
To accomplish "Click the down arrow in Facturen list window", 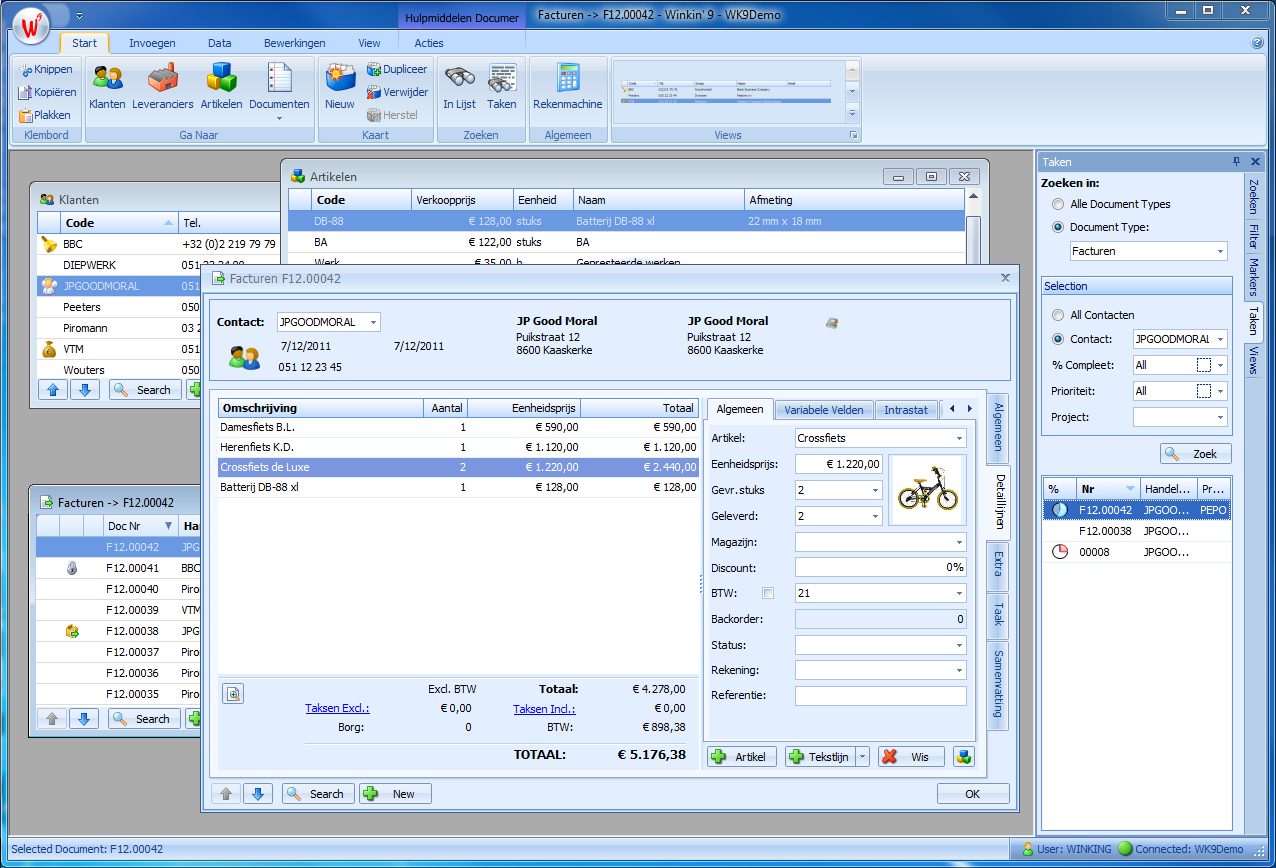I will [84, 719].
